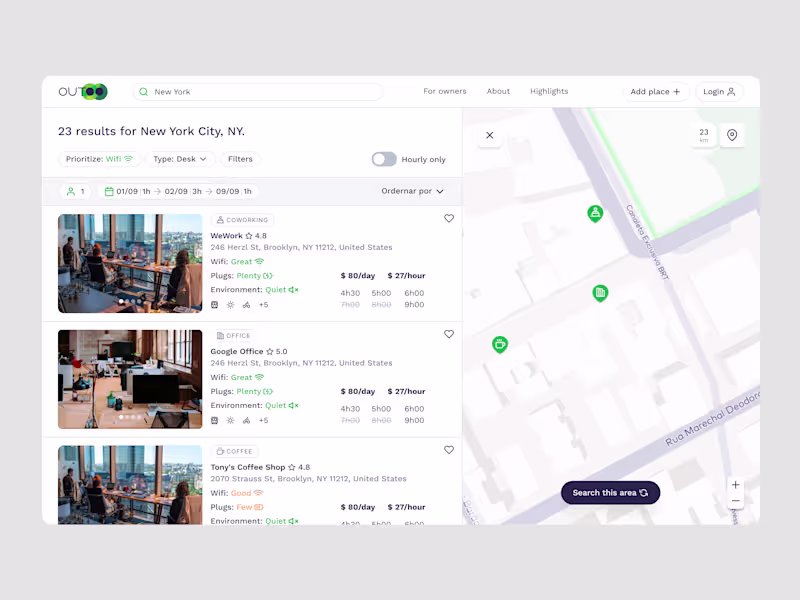
Task: Select the coffee cup map marker
Action: pyautogui.click(x=500, y=345)
